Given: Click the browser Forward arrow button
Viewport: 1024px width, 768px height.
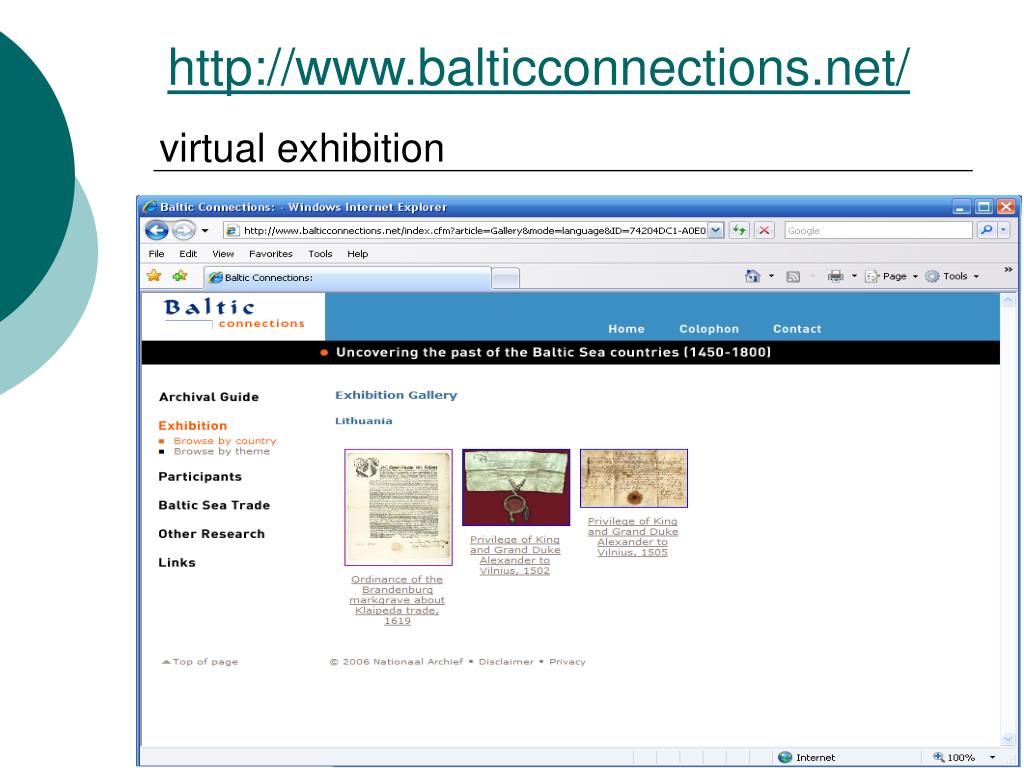Looking at the screenshot, I should click(x=184, y=231).
